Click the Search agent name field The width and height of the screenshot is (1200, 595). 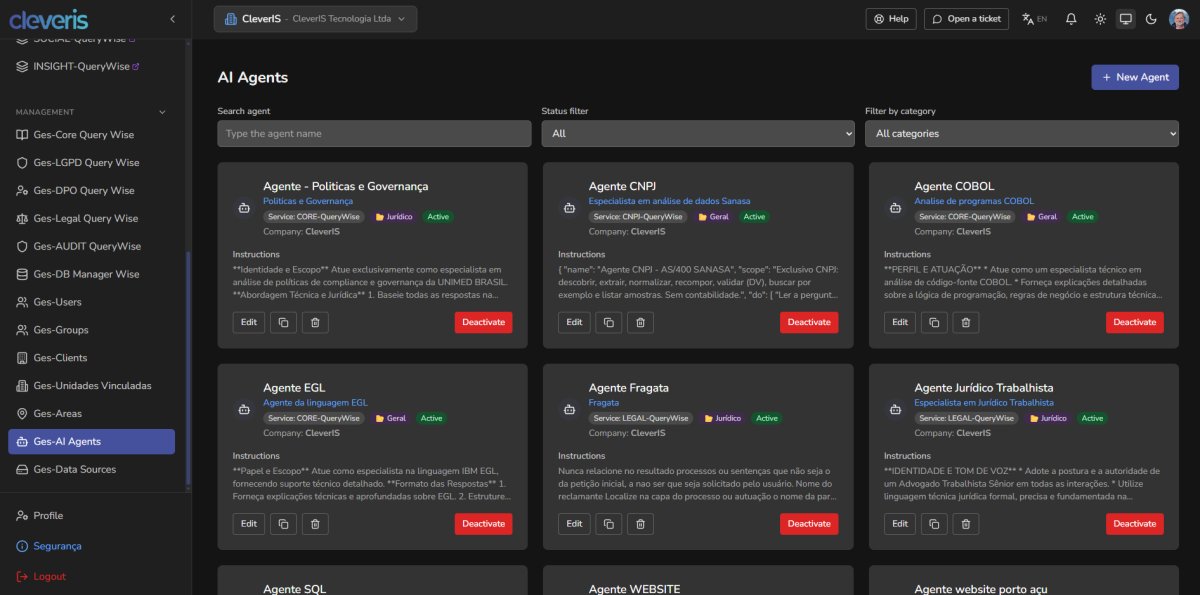tap(374, 133)
